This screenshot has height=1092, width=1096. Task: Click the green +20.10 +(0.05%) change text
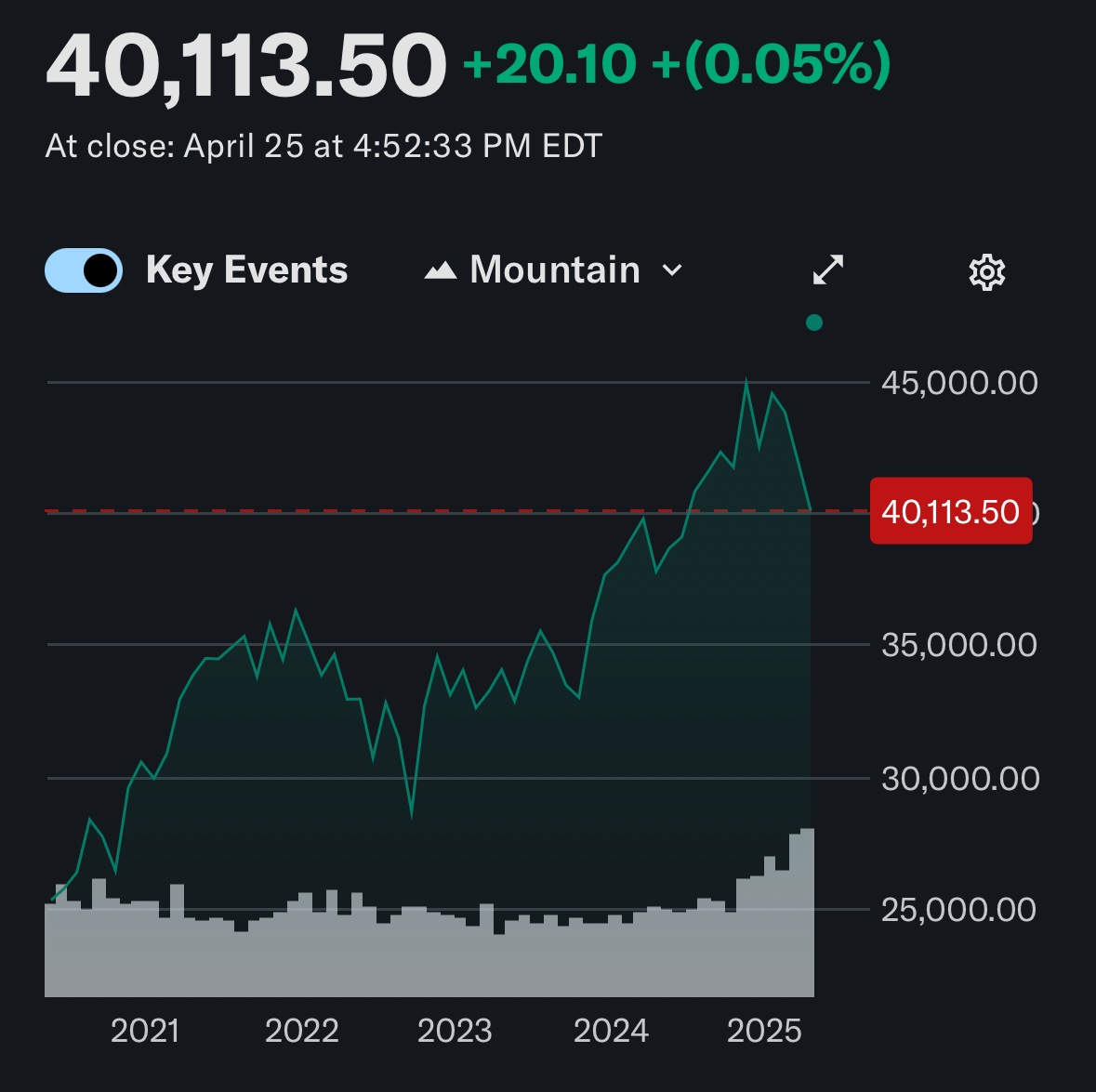(677, 66)
